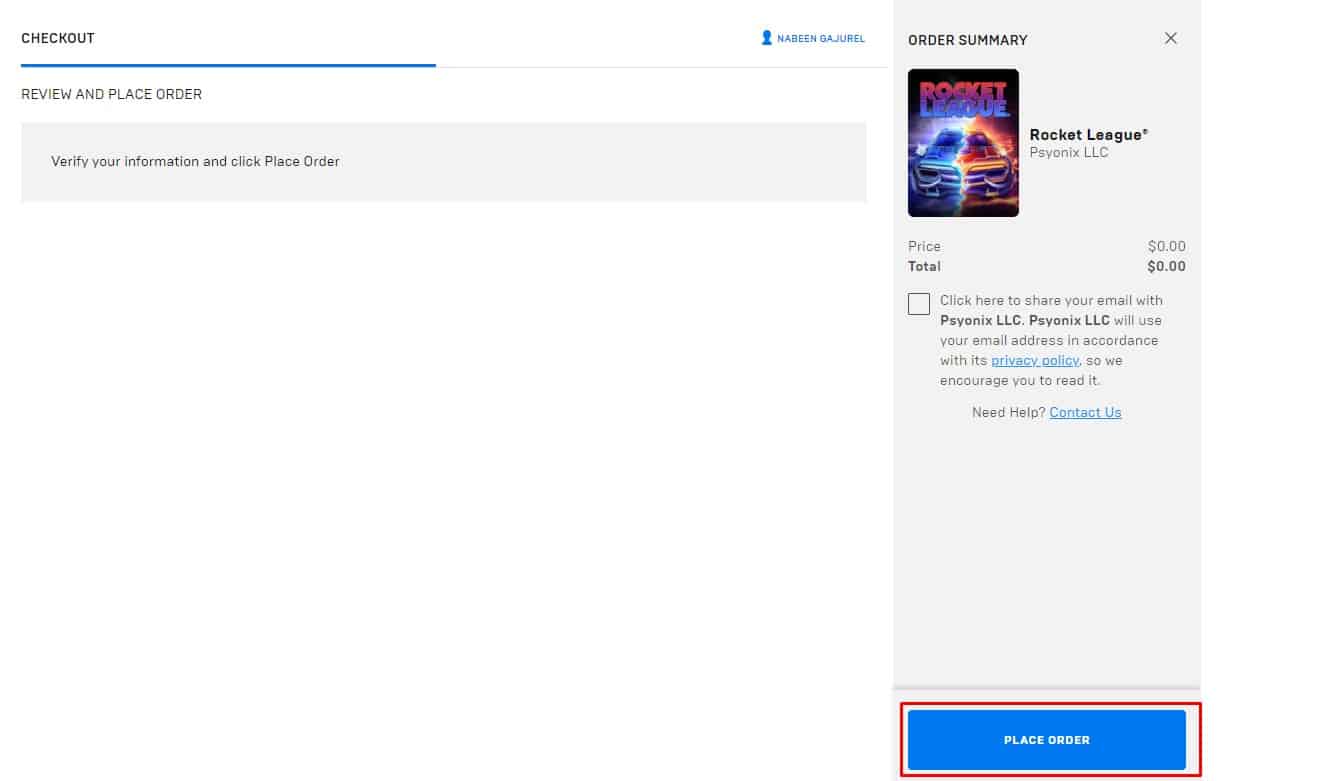Open the privacy policy link
Screen dimensions: 1322x781
1035,360
